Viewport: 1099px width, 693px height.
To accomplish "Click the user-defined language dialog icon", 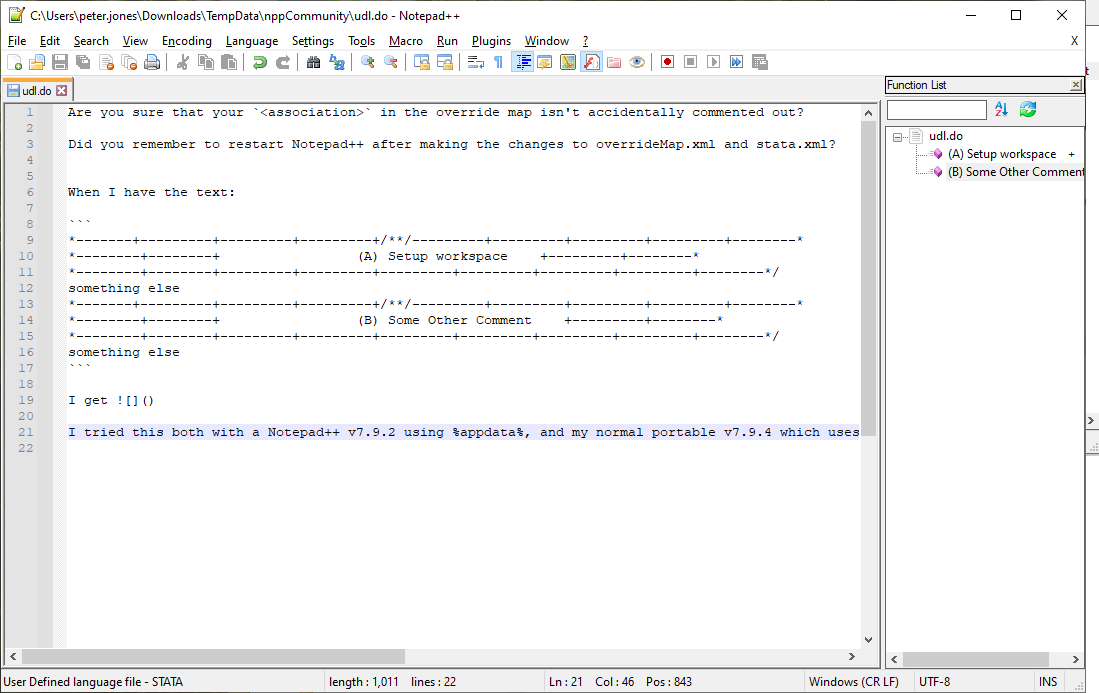I will [545, 62].
